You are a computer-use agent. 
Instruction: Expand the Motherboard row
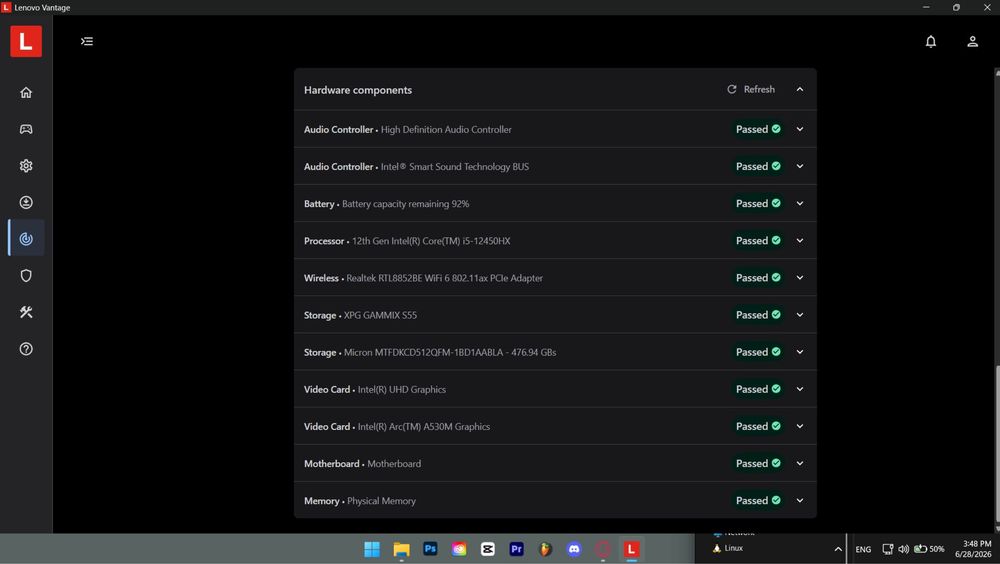coord(800,463)
